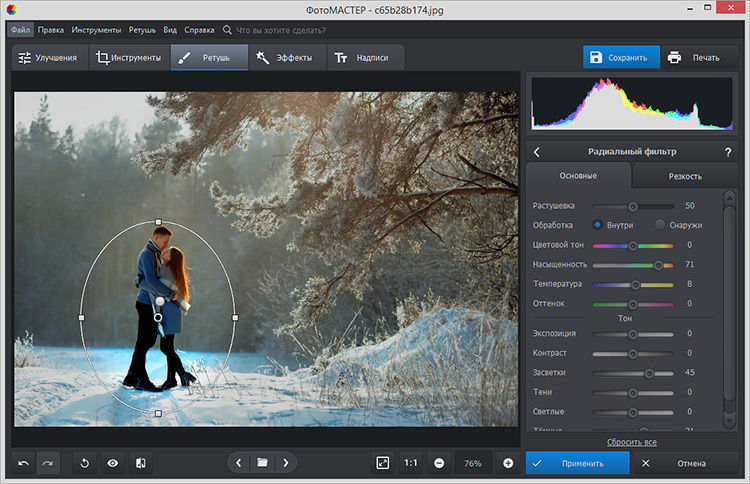Click the Применить button

(x=578, y=463)
